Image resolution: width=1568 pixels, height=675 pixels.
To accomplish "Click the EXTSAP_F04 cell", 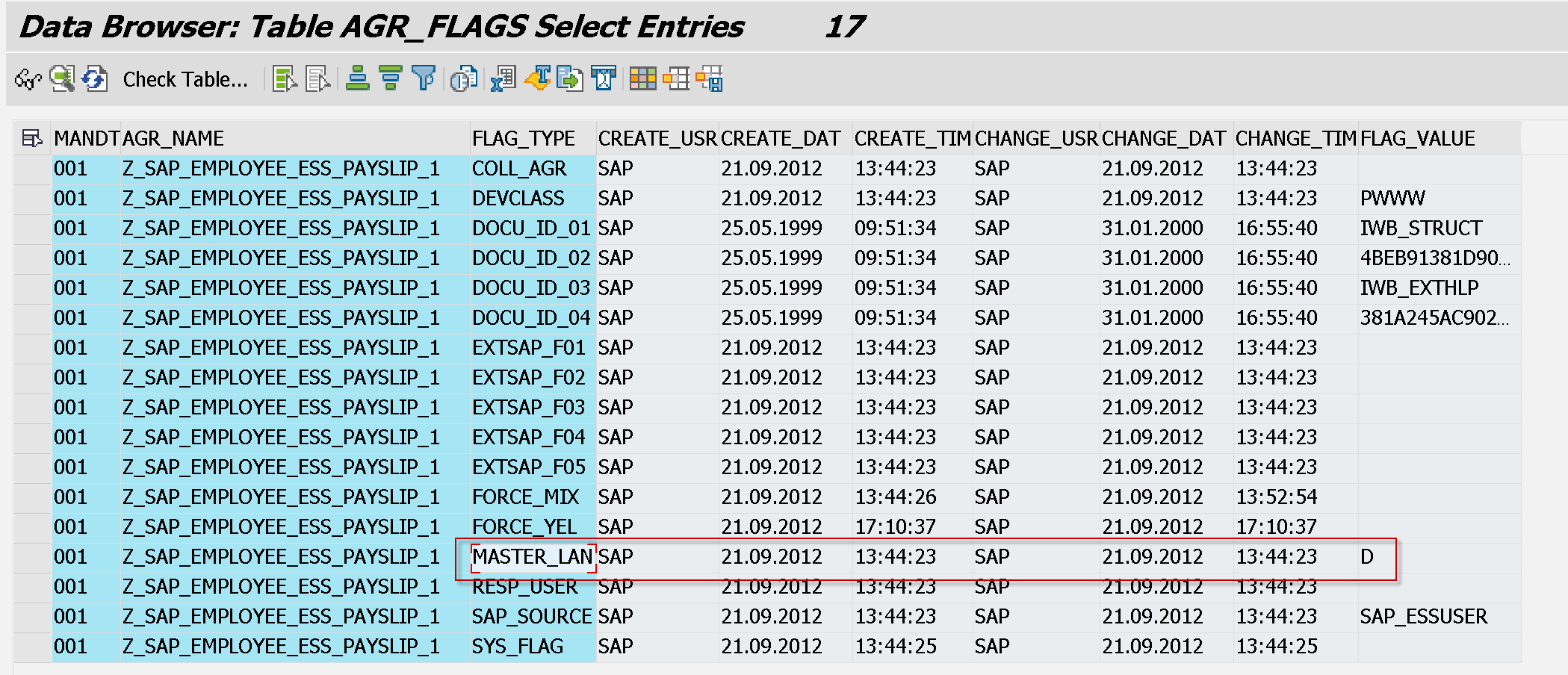I will 533,438.
